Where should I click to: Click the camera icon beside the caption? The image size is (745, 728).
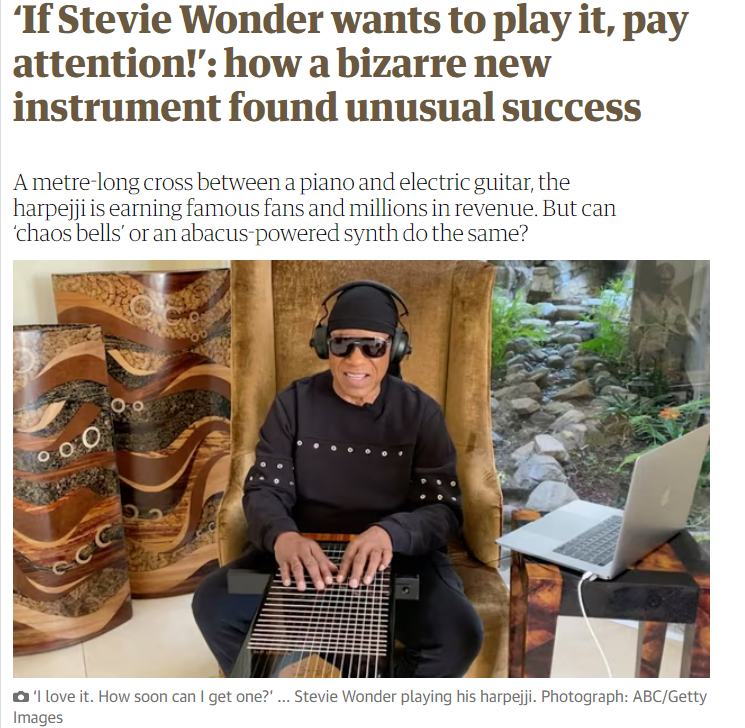[x=20, y=697]
